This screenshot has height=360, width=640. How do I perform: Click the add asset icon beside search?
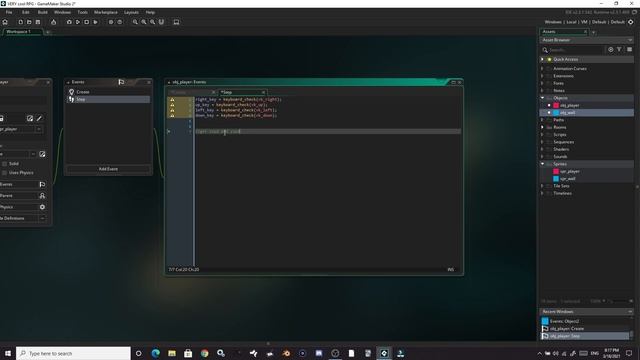[x=611, y=49]
